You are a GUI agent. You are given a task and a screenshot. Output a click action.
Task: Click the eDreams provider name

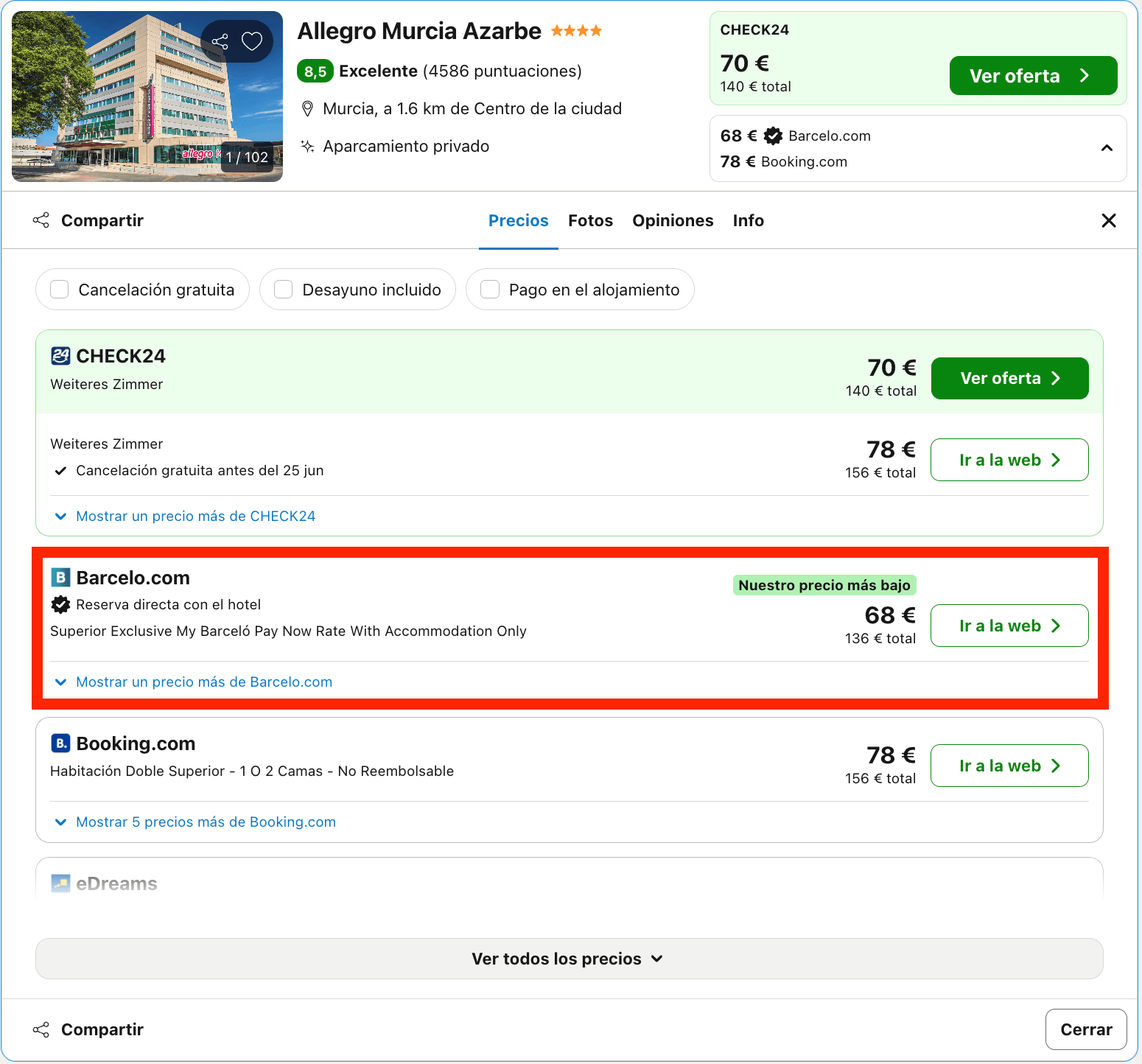click(x=116, y=883)
